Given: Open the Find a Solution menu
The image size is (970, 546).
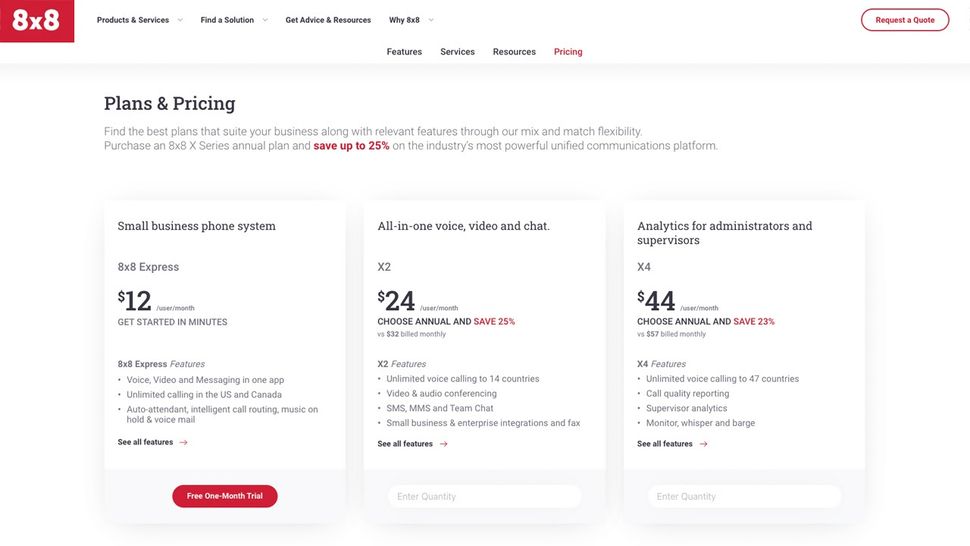Looking at the screenshot, I should pos(233,20).
